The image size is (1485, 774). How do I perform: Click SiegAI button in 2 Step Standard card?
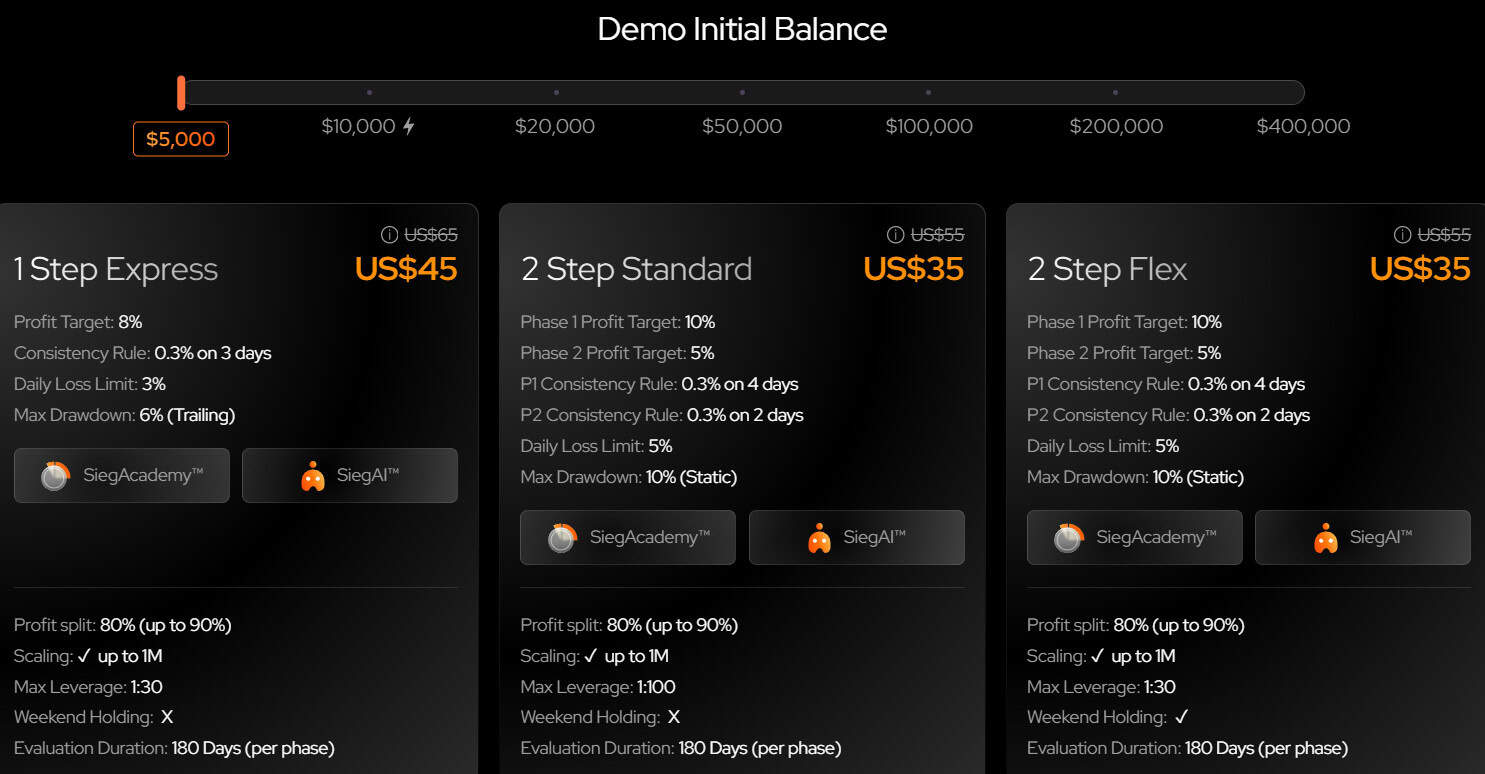pos(856,537)
